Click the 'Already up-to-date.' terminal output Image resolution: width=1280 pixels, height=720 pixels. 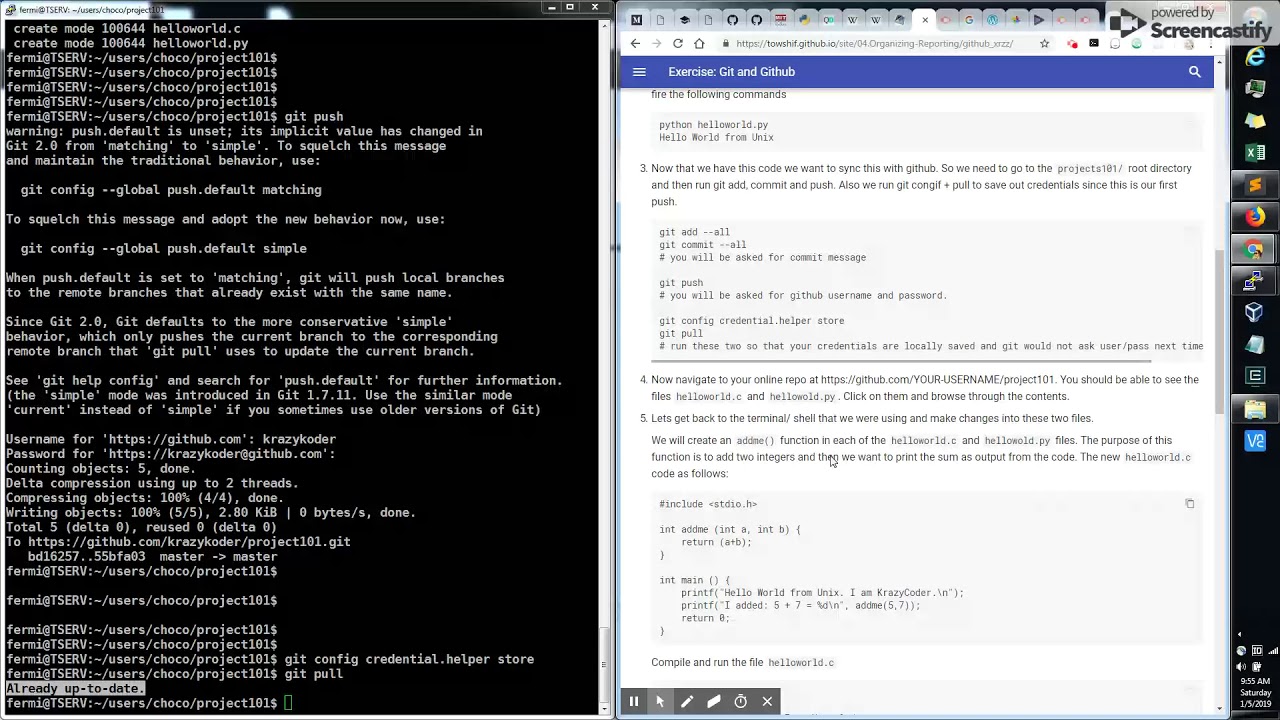click(75, 689)
